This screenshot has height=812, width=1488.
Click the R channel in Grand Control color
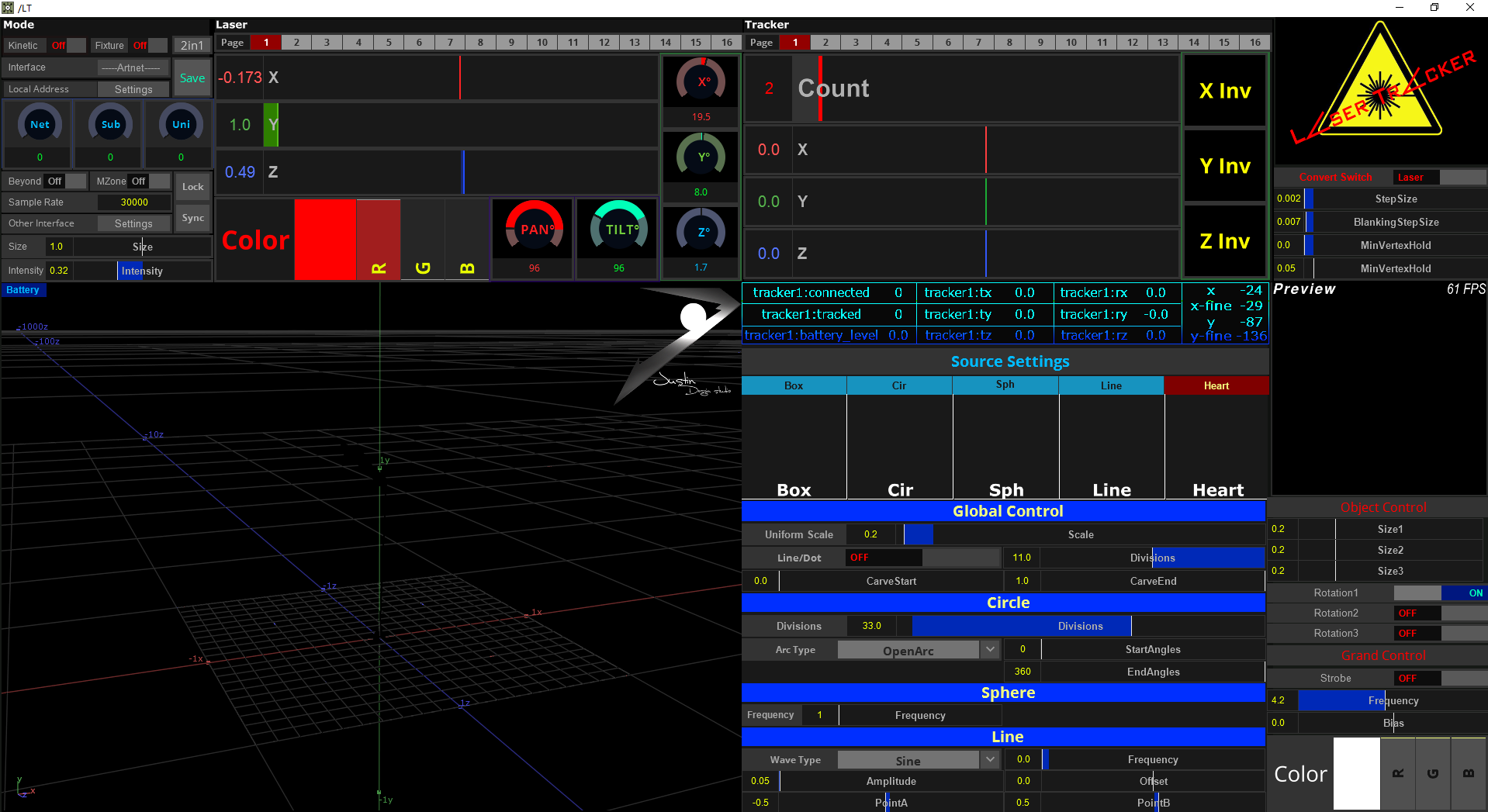[1398, 773]
